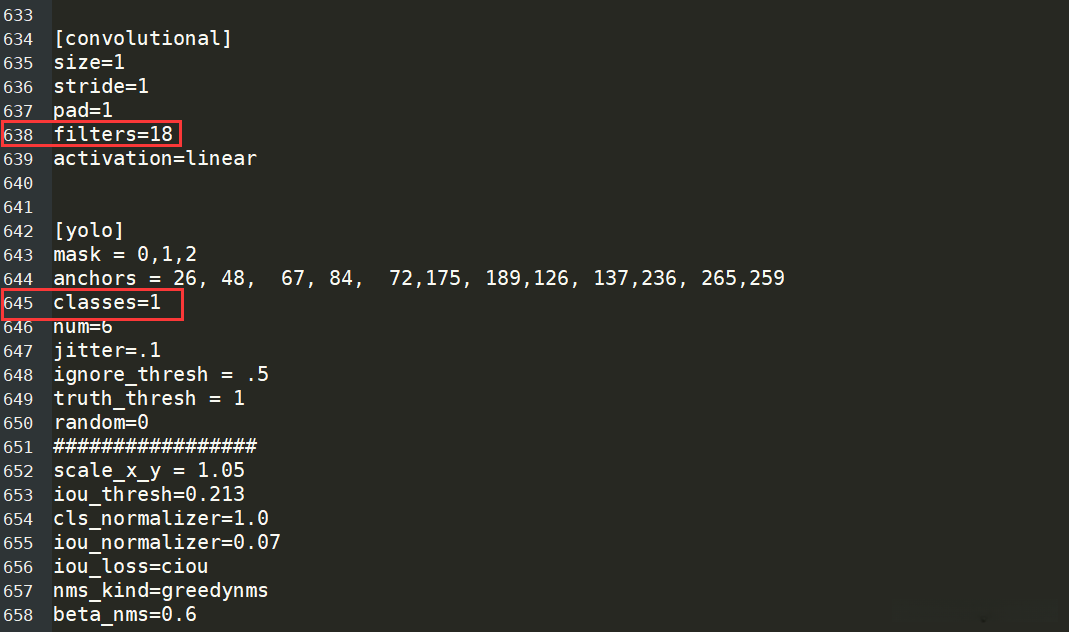Click the jitter=.1 line

tap(107, 351)
